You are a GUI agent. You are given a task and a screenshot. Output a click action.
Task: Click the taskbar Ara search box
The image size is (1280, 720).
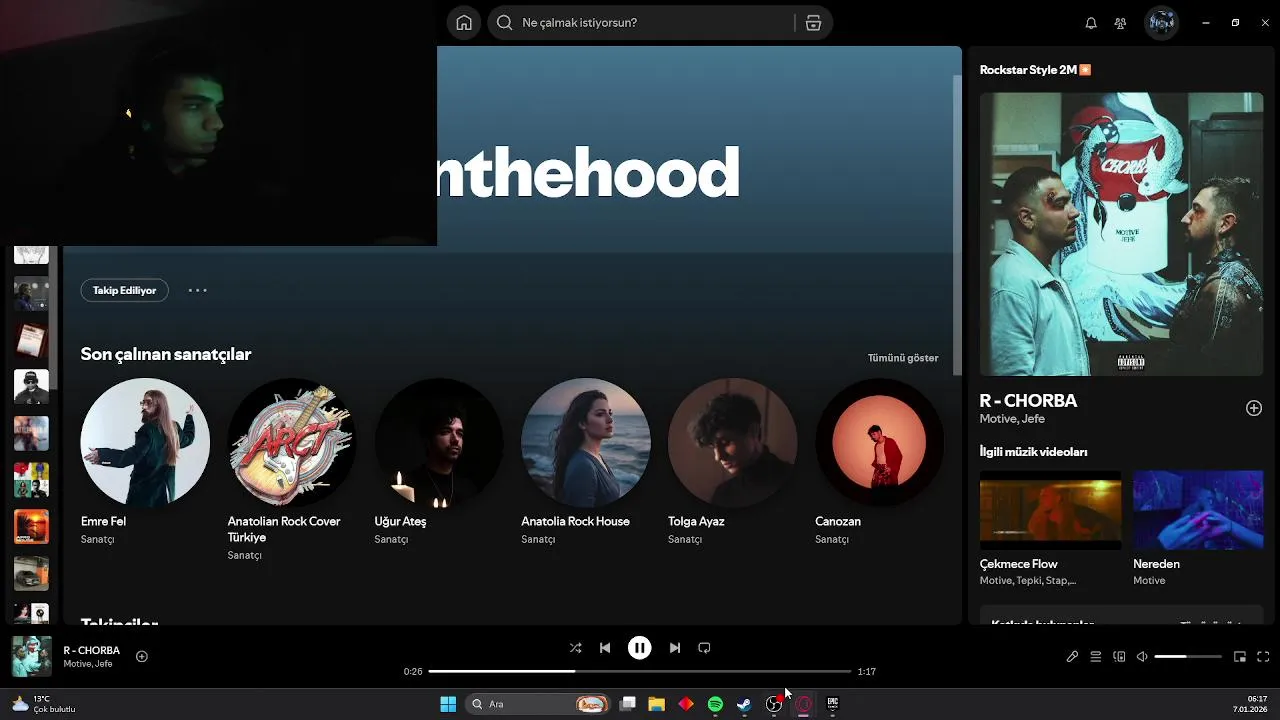tap(538, 704)
